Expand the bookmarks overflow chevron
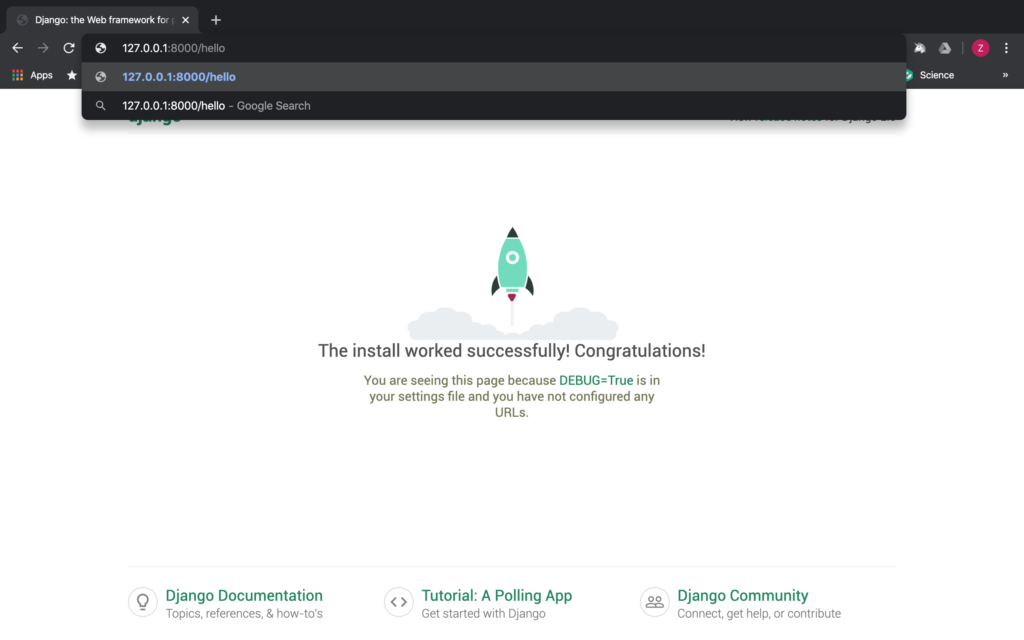 [1006, 75]
